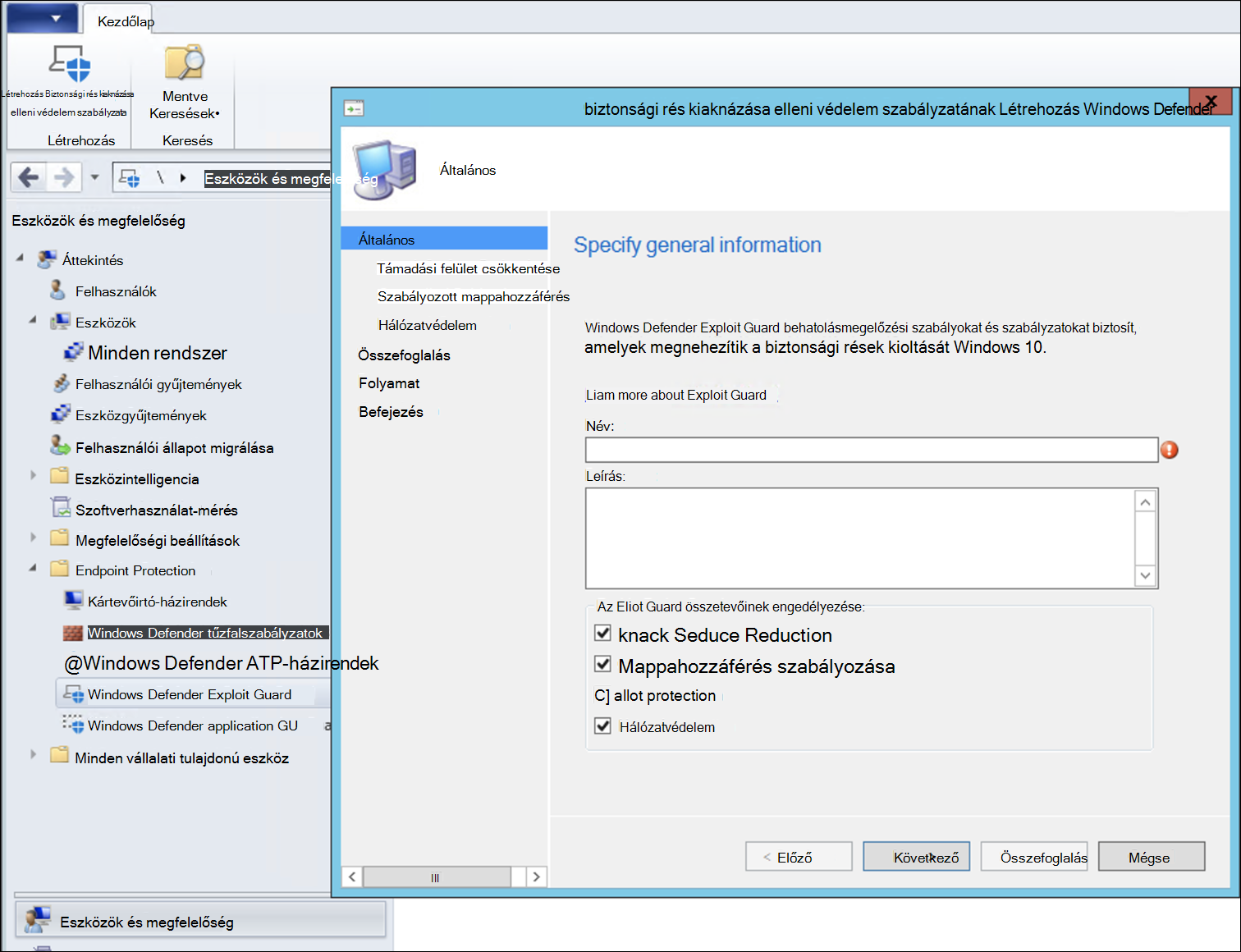The image size is (1241, 952).
Task: Click the Windows Defender Exploit Guard icon
Action: coord(73,694)
